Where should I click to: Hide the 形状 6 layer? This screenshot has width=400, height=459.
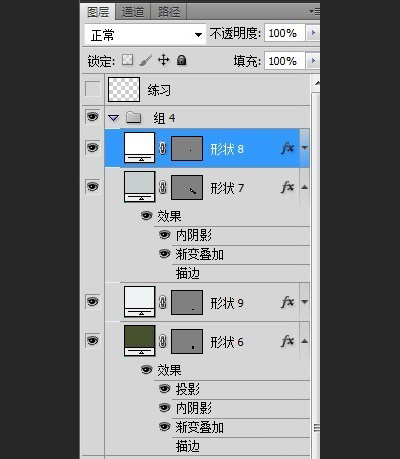(92, 340)
